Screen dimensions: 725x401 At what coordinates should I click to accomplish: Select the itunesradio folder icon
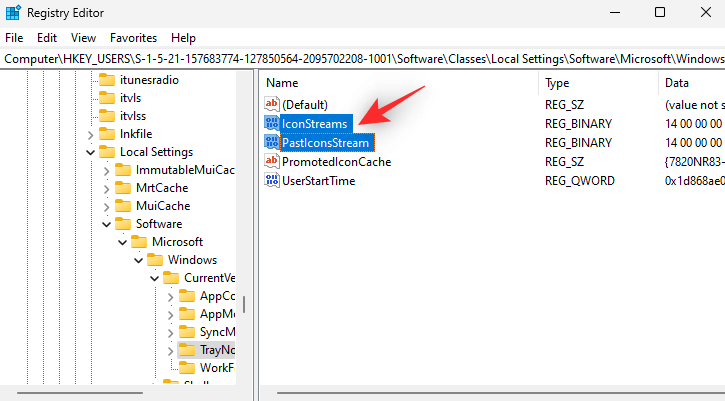(107, 80)
